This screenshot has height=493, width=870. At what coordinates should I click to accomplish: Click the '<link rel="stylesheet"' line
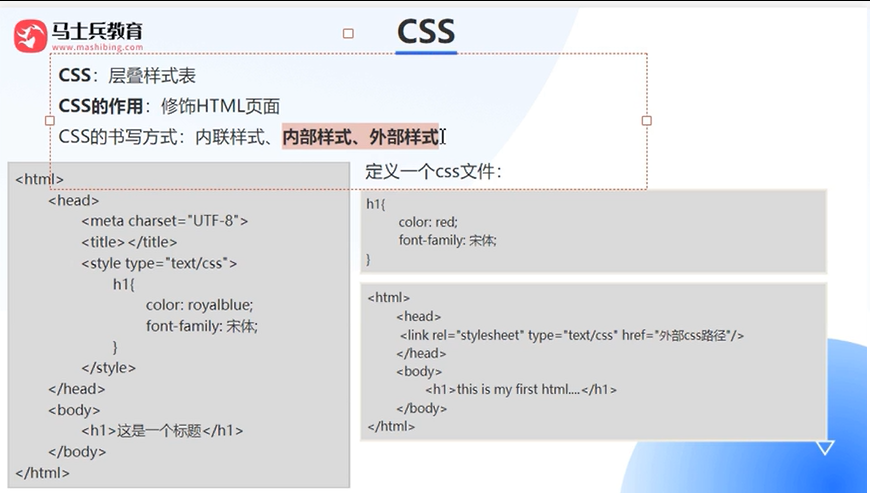coord(572,336)
